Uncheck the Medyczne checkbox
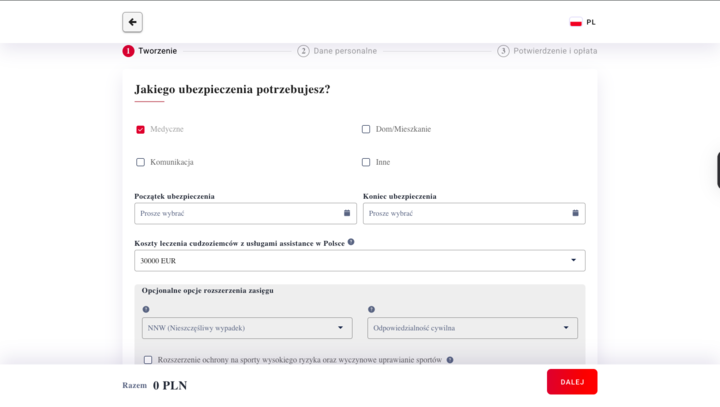The height and width of the screenshot is (407, 720). (x=140, y=129)
